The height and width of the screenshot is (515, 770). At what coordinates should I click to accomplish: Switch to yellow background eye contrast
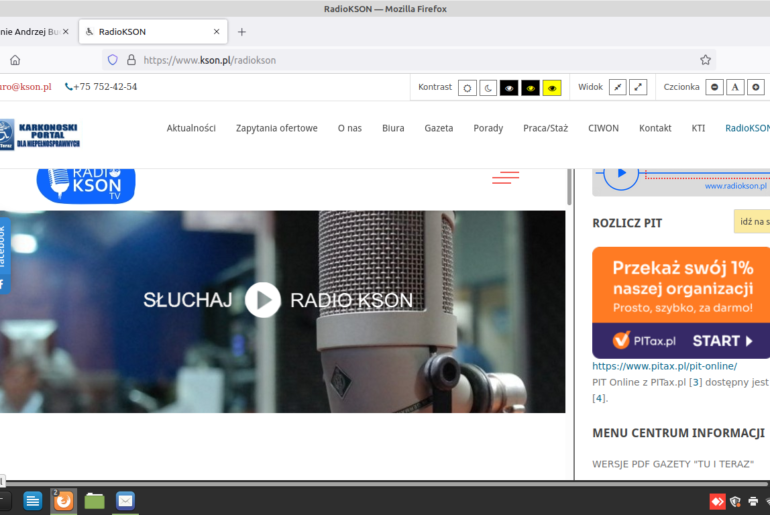coord(552,88)
